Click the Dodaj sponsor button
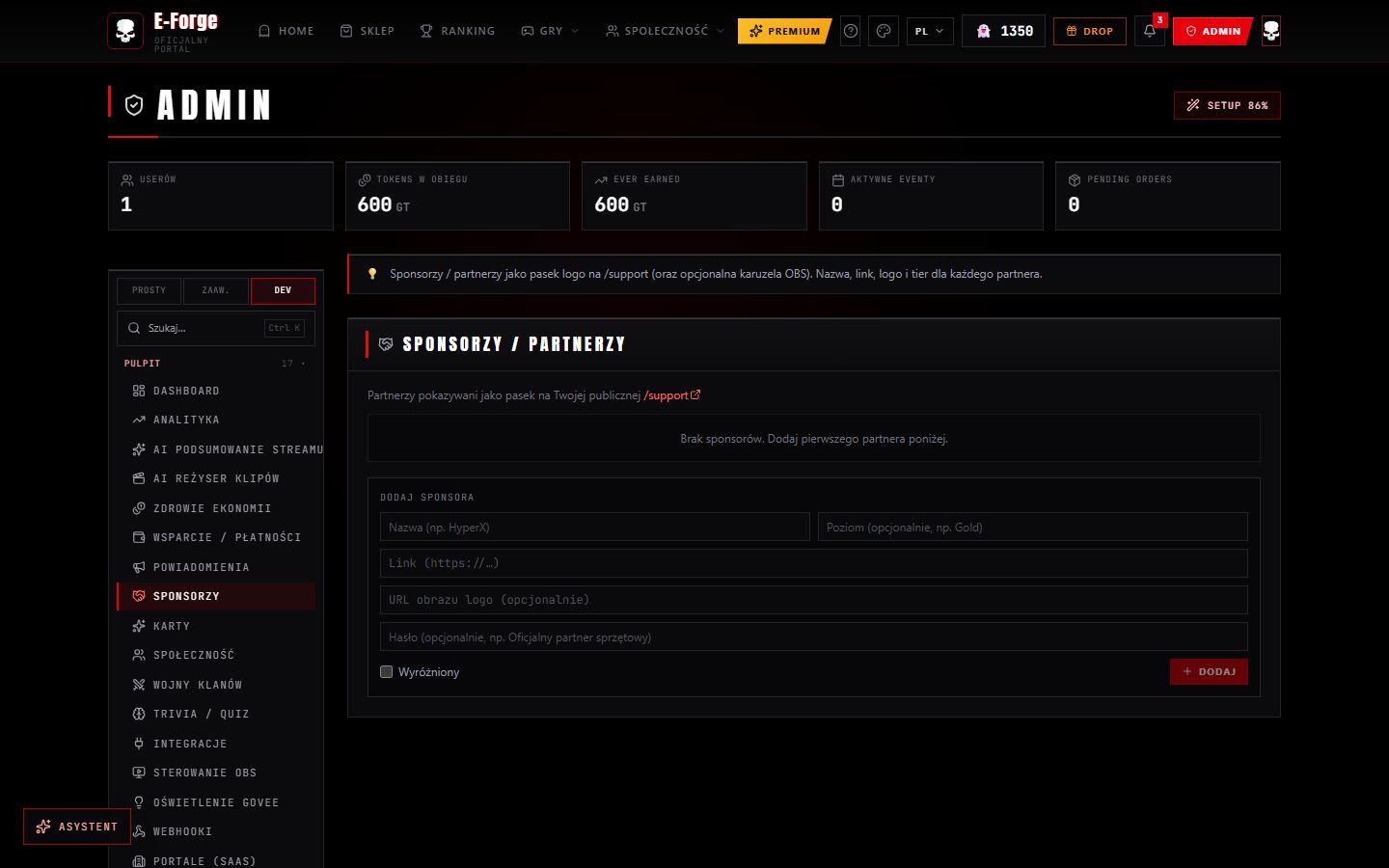 [1209, 671]
